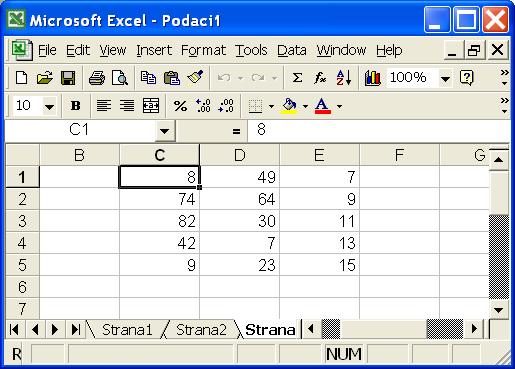This screenshot has height=369, width=515.
Task: Increase decimal places icon
Action: [203, 106]
